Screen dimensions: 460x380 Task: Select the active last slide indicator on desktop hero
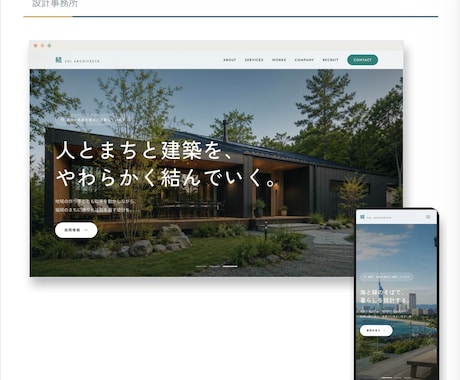point(230,266)
